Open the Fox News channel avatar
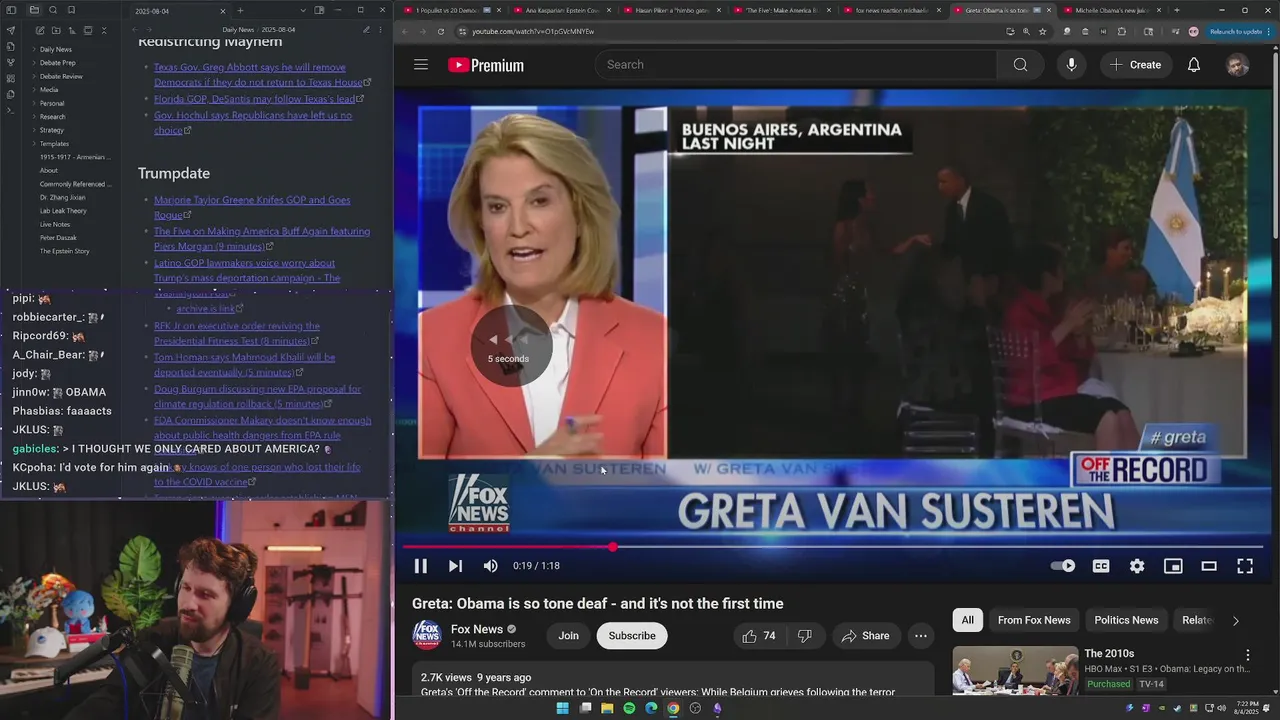 point(427,636)
